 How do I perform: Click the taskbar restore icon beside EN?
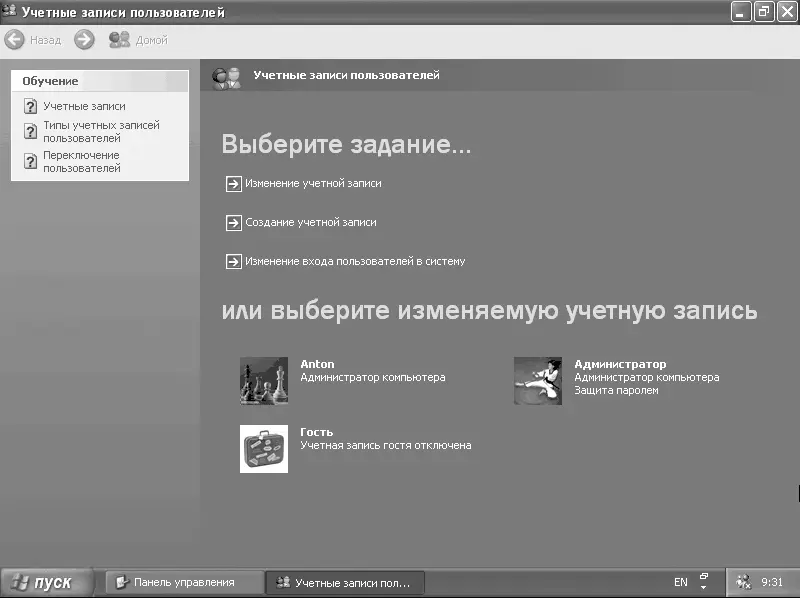pyautogui.click(x=704, y=577)
